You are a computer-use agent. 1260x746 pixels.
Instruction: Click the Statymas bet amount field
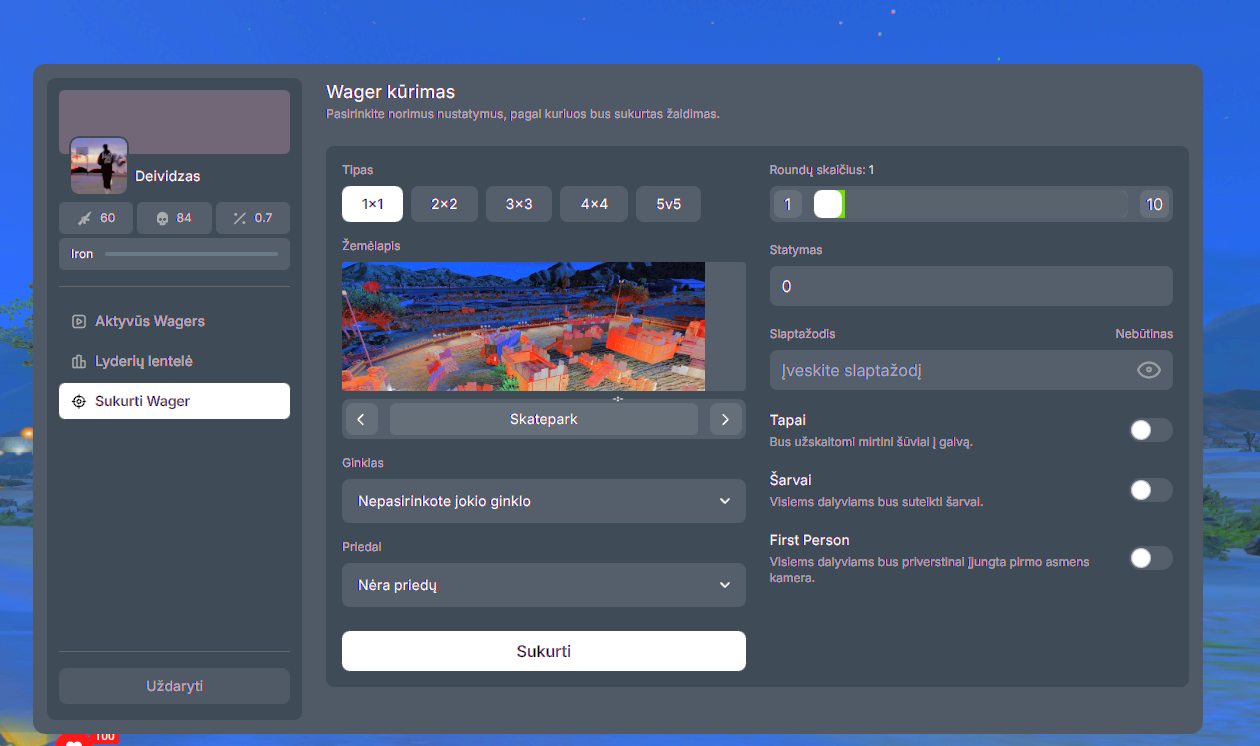tap(970, 286)
